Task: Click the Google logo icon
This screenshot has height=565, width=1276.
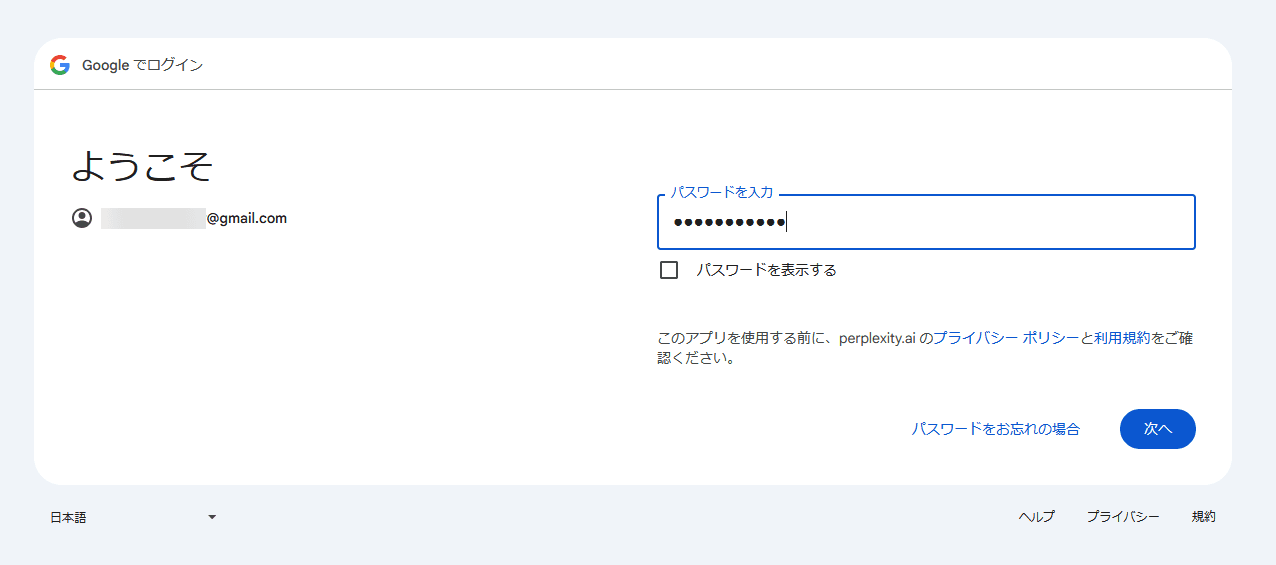Action: click(60, 65)
